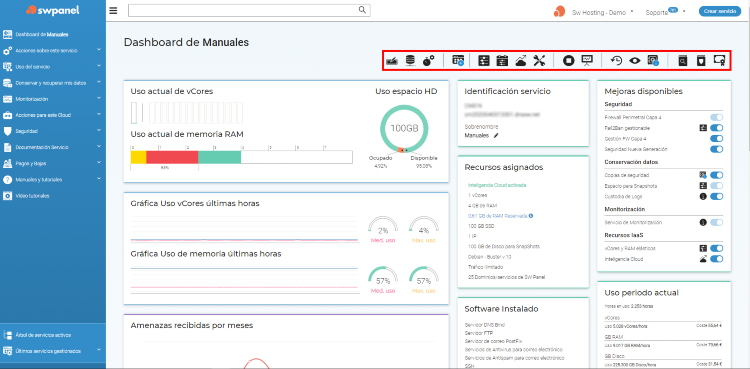The height and width of the screenshot is (369, 750).
Task: Click the bomb timer icon in the toolbar
Action: [428, 60]
